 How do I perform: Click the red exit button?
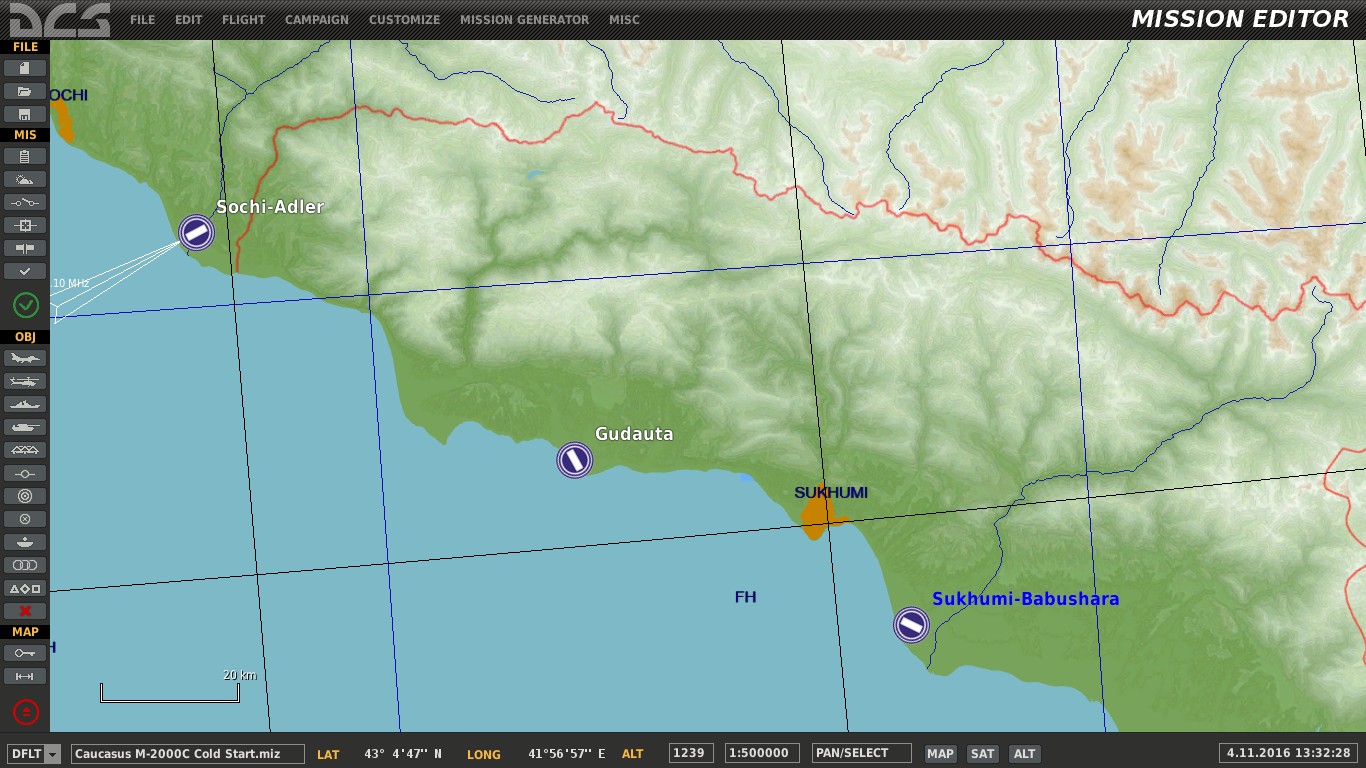[25, 712]
